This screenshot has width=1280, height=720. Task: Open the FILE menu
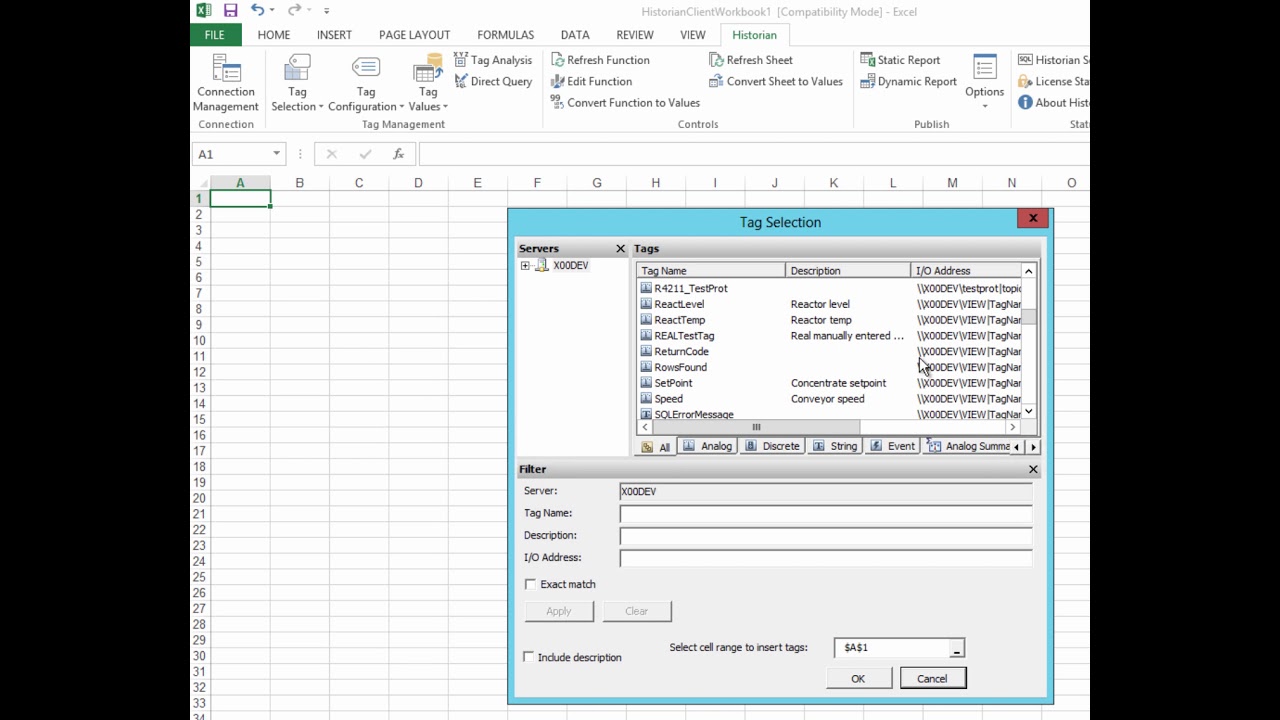215,35
